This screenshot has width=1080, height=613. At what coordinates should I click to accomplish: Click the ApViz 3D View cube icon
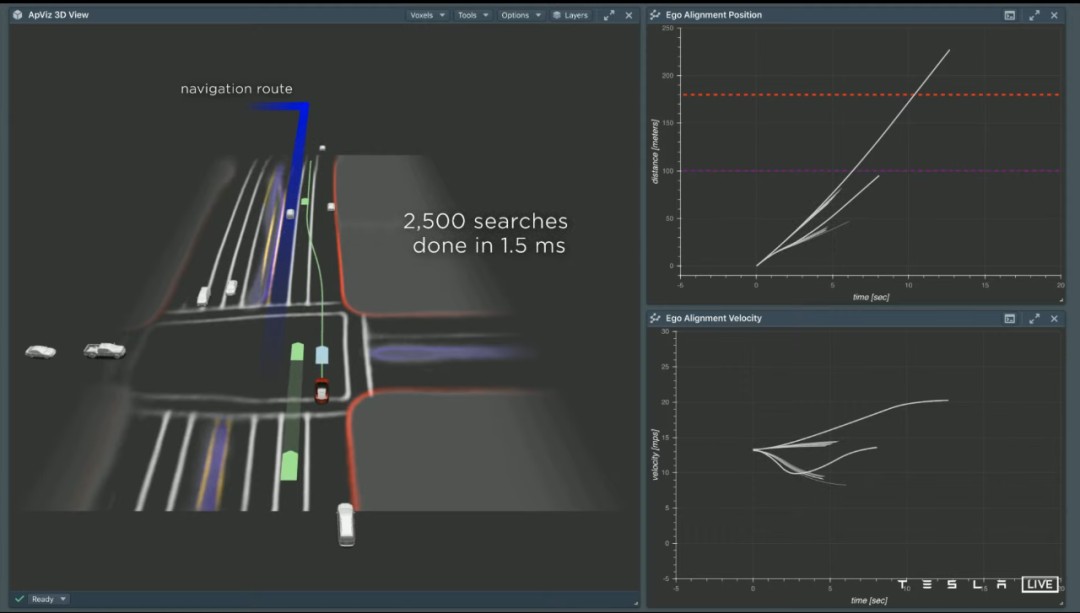click(17, 15)
